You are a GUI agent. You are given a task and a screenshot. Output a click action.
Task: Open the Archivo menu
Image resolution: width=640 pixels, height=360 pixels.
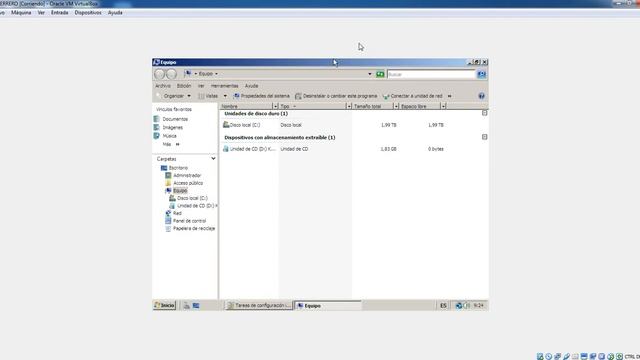[x=163, y=86]
